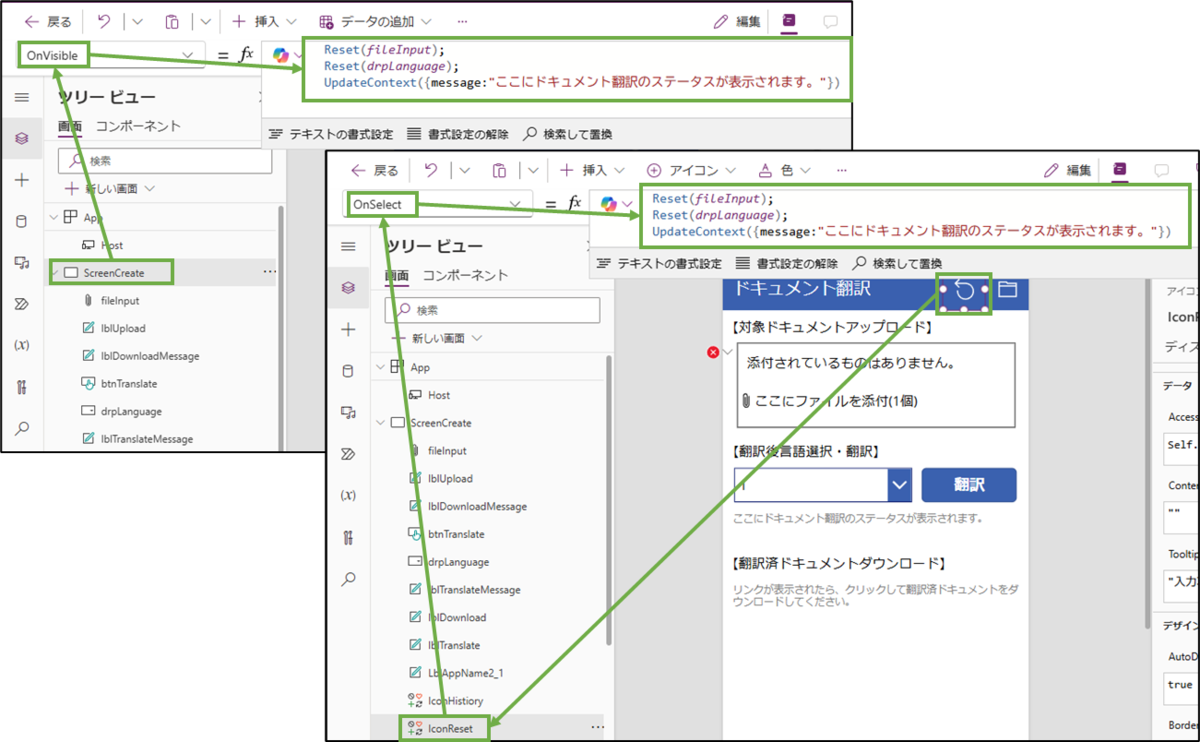
Task: Click ここにファイルを添付 on the canvas
Action: click(829, 401)
